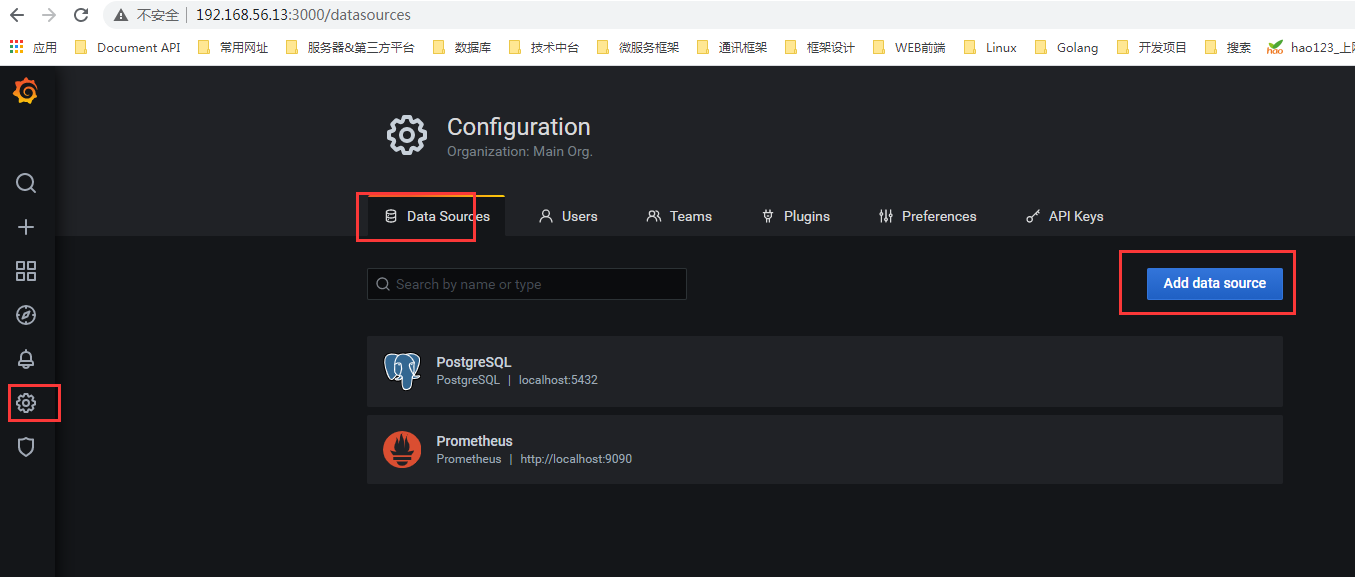Open the hao123 bookmark
Viewport: 1355px width, 577px height.
point(1311,47)
